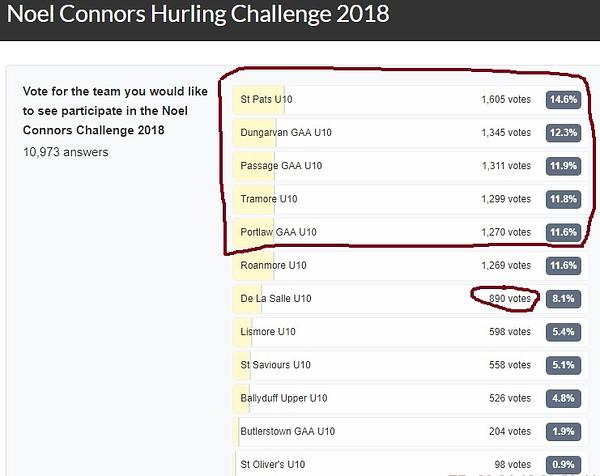
Task: Click the 10,973 answers count
Action: (65, 152)
